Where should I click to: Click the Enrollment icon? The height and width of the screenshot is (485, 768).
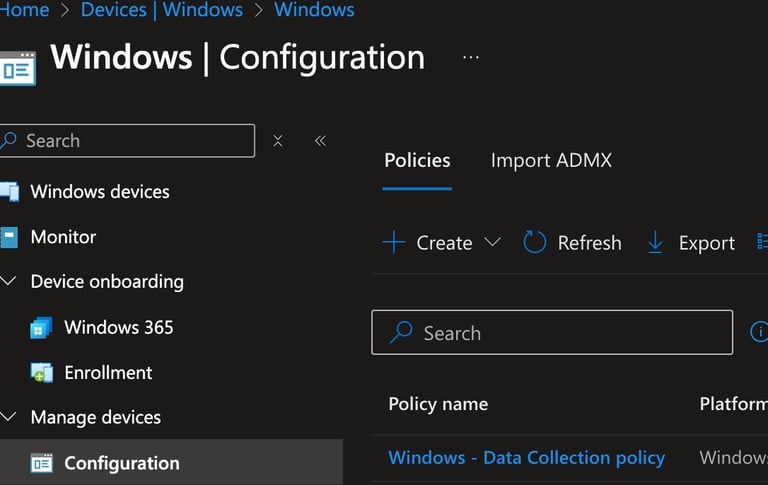tap(42, 373)
